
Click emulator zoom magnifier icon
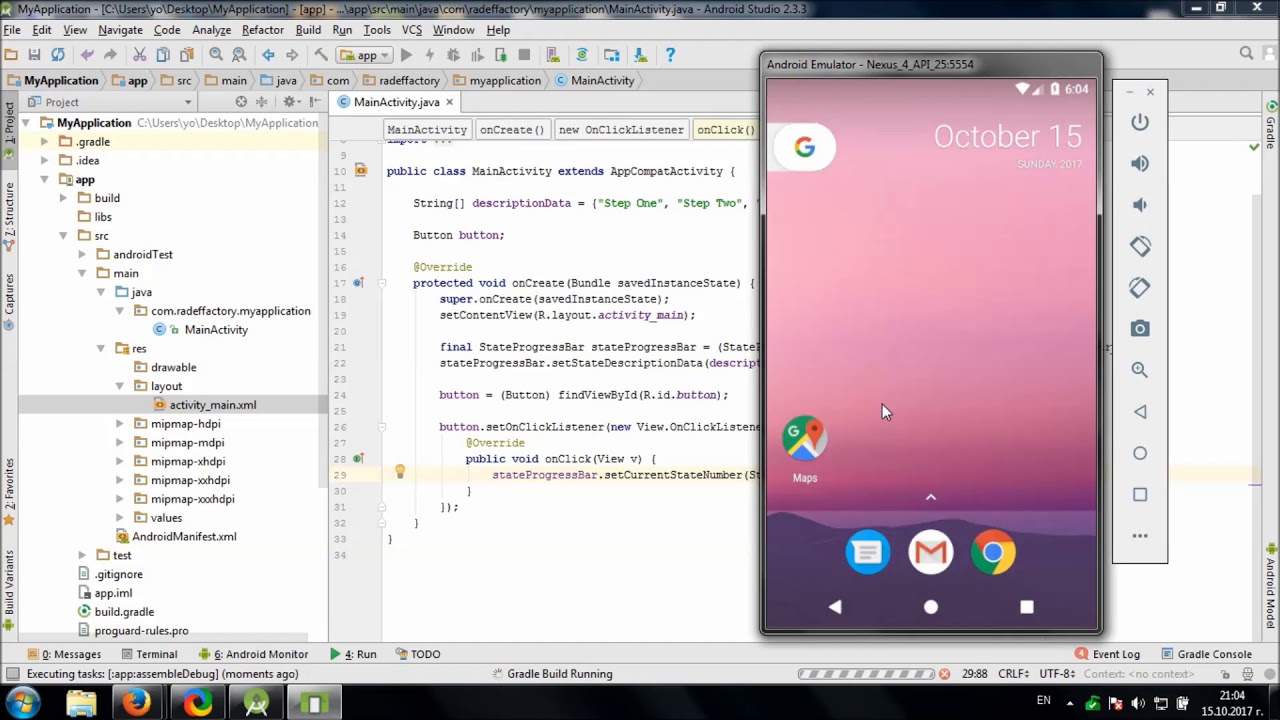1139,370
